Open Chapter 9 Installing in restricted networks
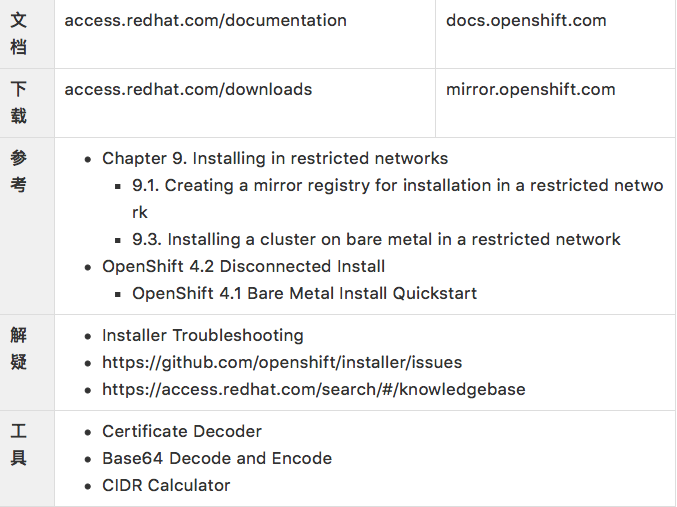Image resolution: width=677 pixels, height=507 pixels. coord(275,158)
